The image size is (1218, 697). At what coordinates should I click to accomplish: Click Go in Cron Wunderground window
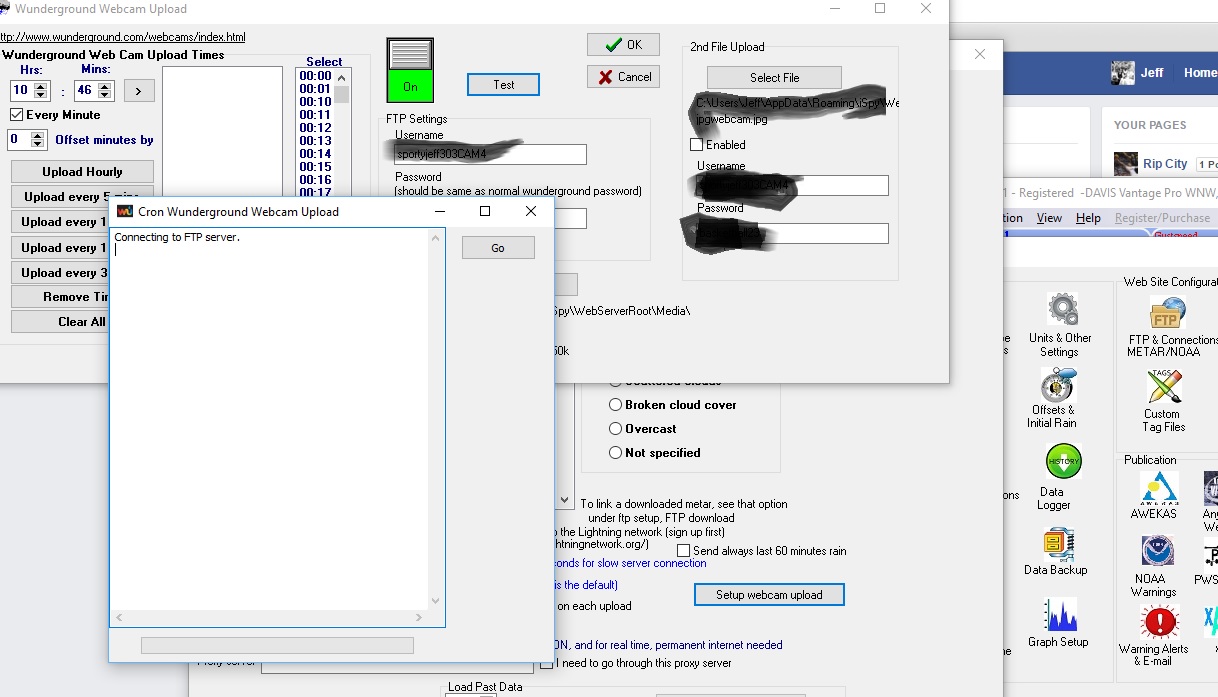point(498,248)
